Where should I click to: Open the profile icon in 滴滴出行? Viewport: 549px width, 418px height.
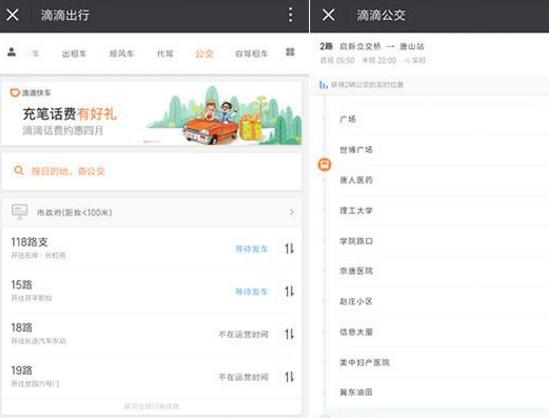(x=12, y=52)
